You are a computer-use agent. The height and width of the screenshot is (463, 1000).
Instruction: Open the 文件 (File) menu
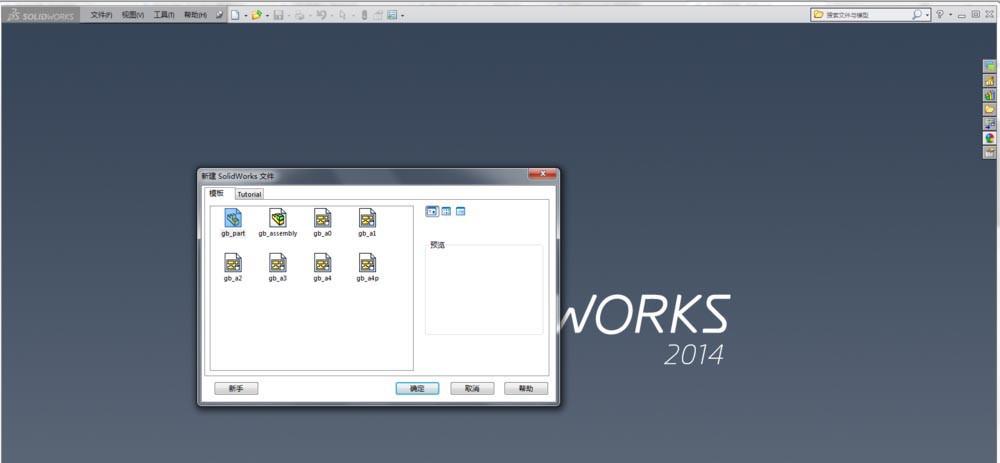pos(101,15)
